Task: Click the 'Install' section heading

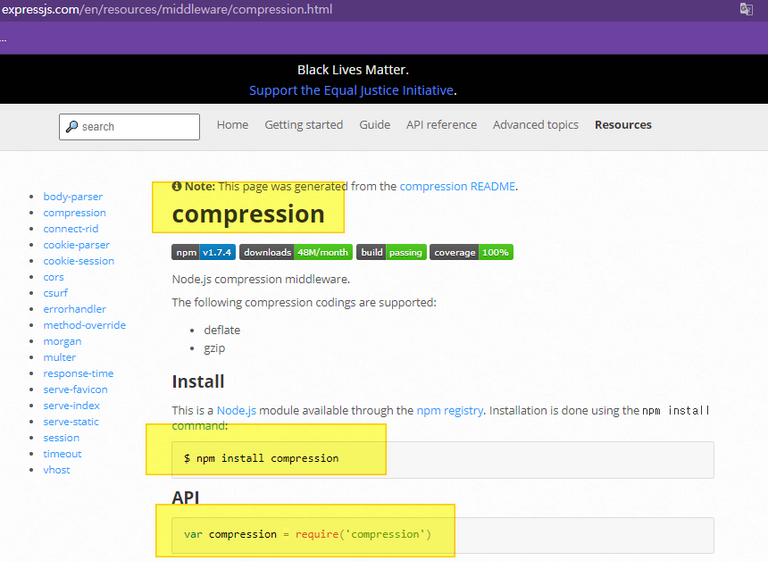Action: pyautogui.click(x=198, y=382)
